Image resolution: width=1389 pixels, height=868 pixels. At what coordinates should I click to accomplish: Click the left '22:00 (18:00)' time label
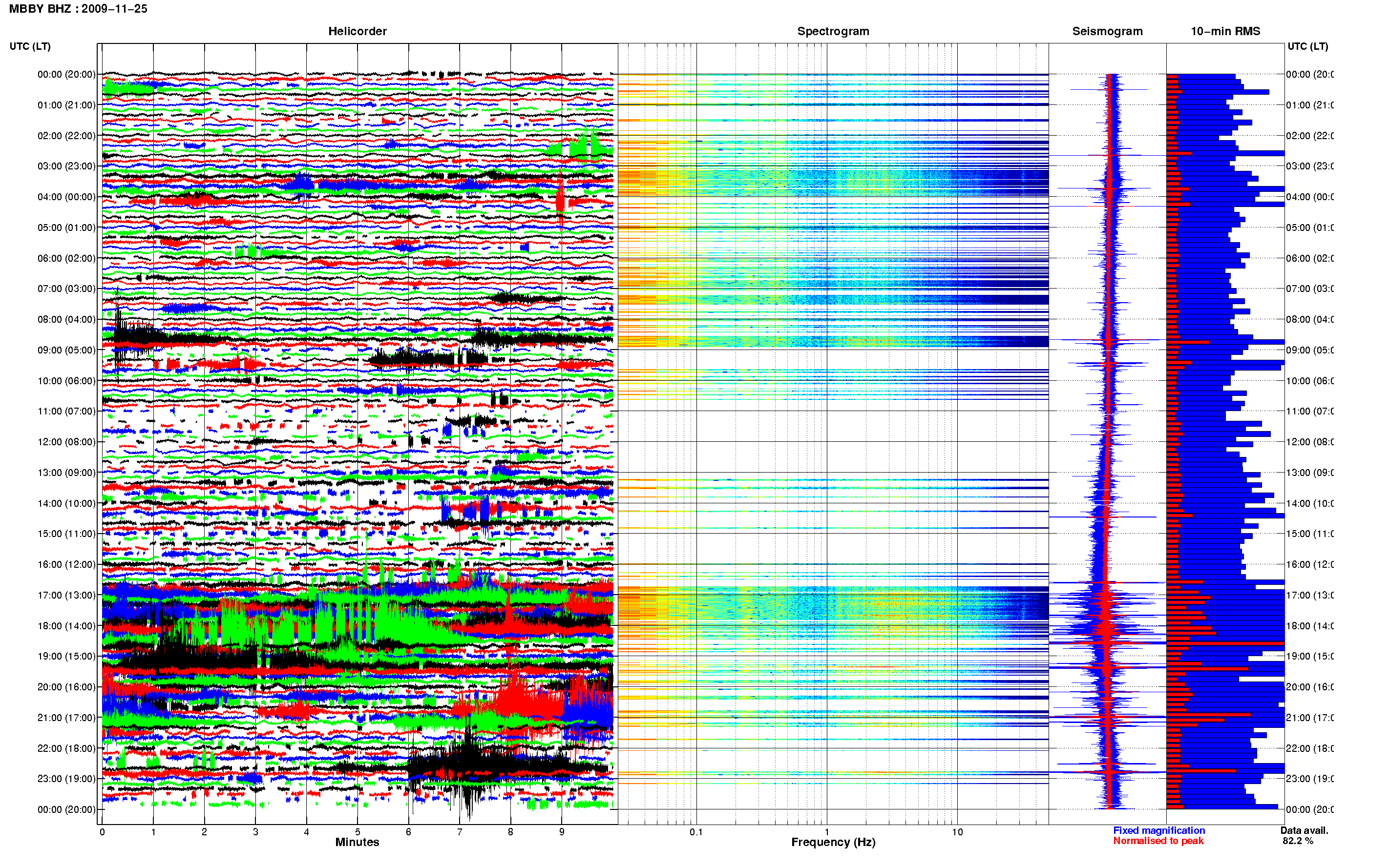click(x=66, y=748)
